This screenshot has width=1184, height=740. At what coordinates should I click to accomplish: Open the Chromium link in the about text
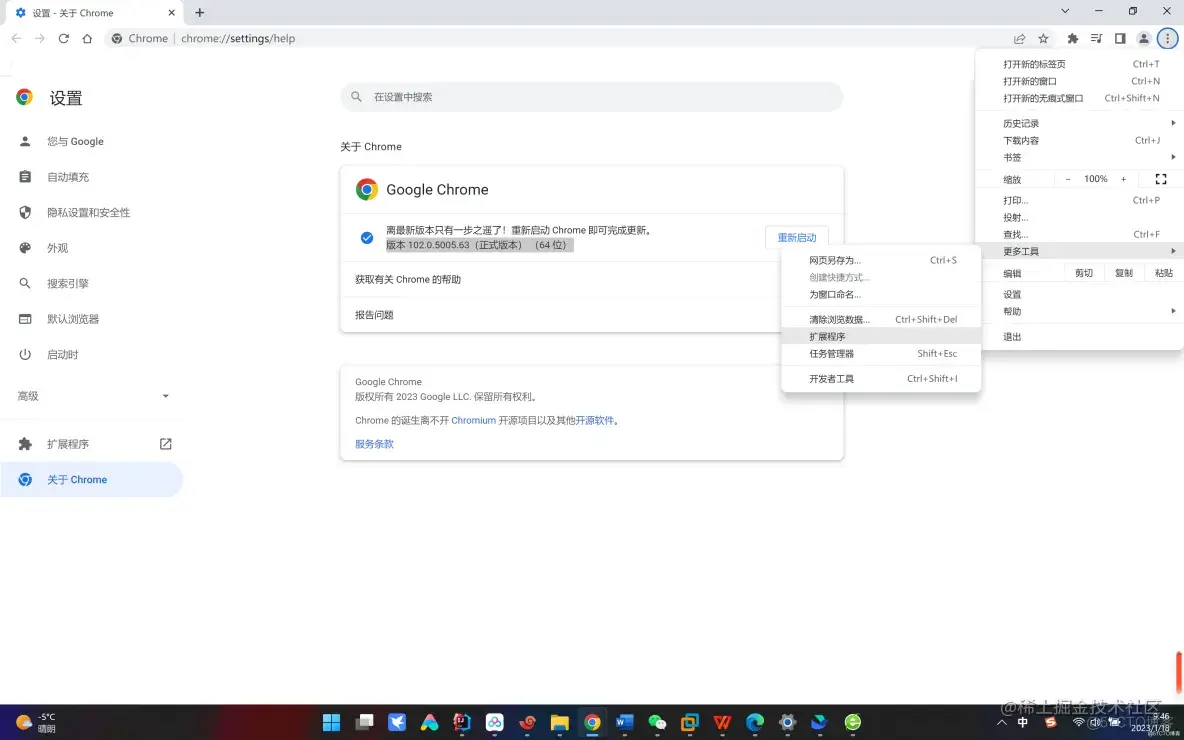[473, 420]
